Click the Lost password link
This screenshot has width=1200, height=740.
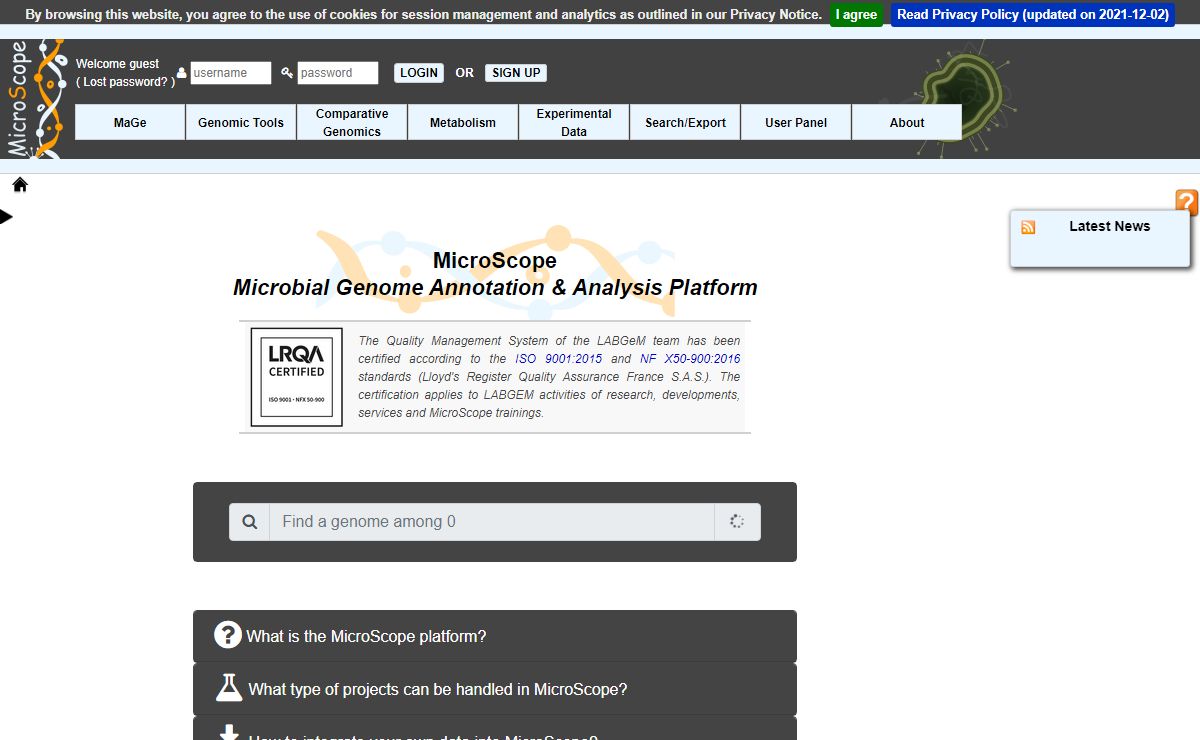pyautogui.click(x=125, y=82)
